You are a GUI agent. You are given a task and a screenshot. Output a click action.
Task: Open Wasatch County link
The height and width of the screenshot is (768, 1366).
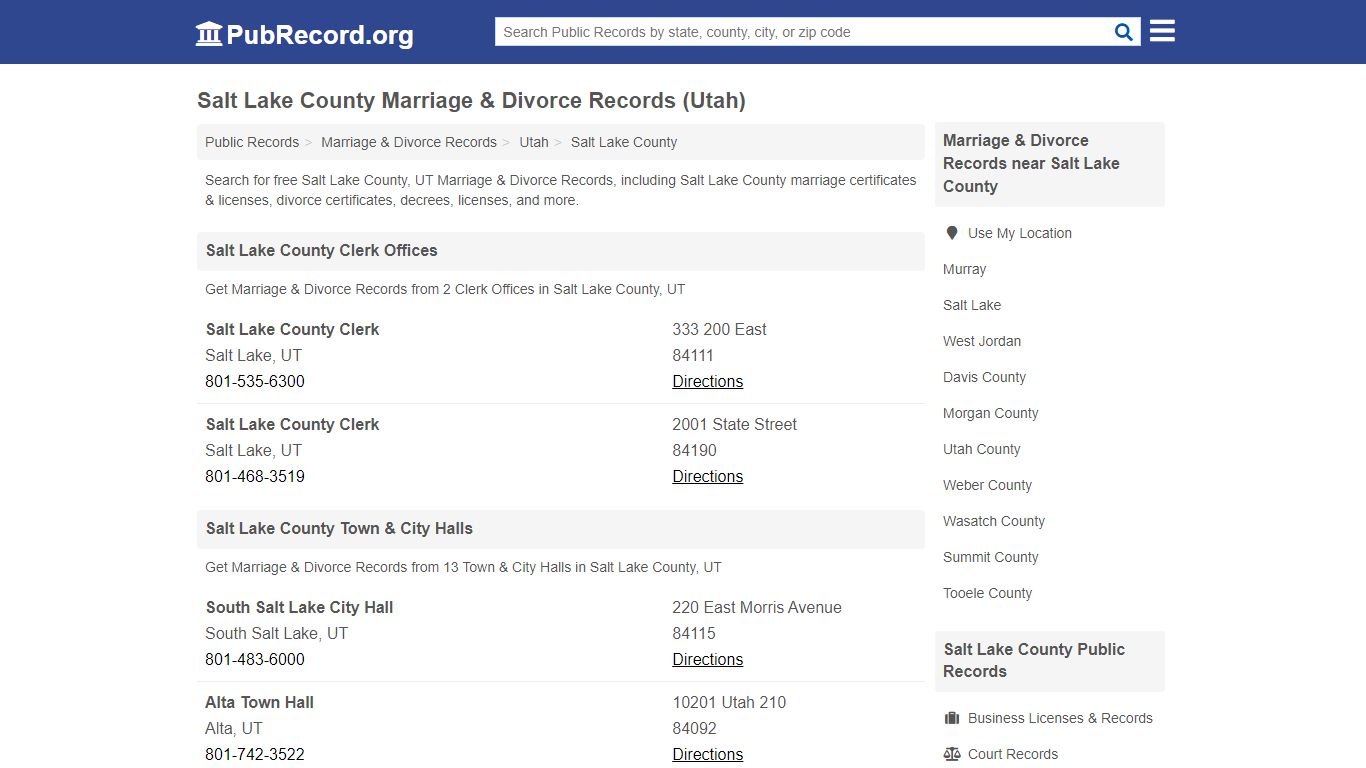pyautogui.click(x=994, y=521)
